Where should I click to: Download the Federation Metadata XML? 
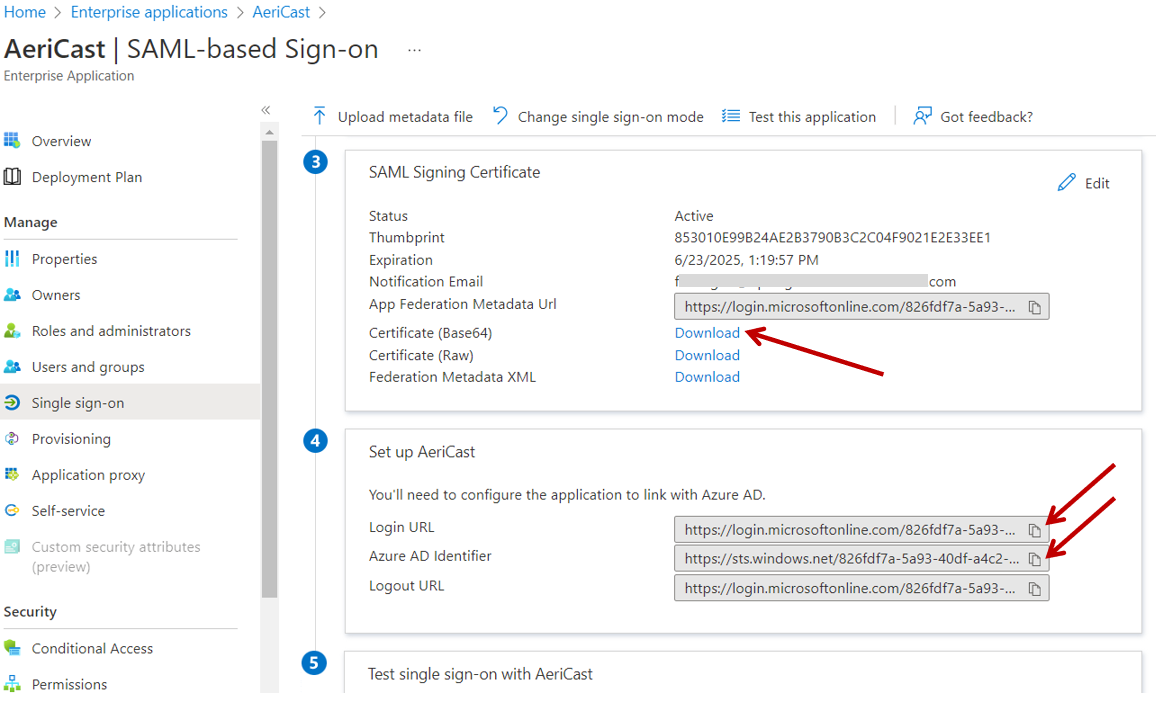coord(707,377)
